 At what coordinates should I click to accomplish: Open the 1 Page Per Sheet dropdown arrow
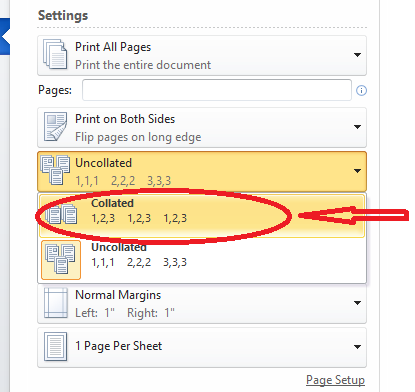click(357, 347)
